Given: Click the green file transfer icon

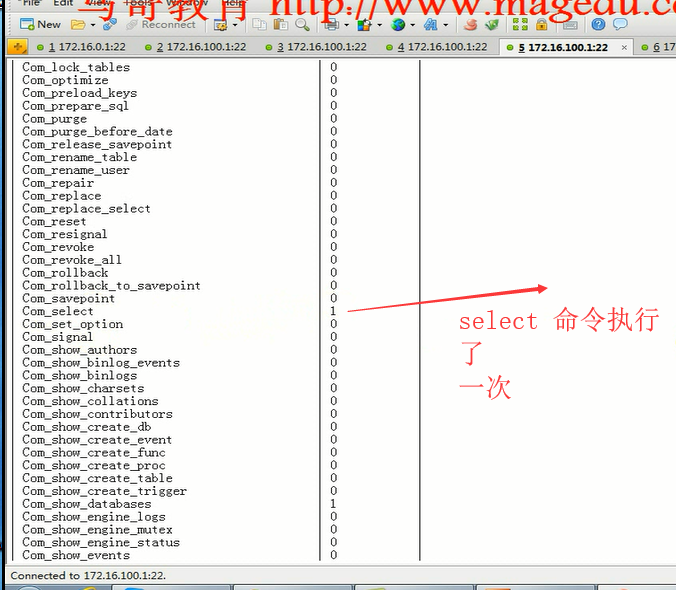Looking at the screenshot, I should [x=492, y=25].
